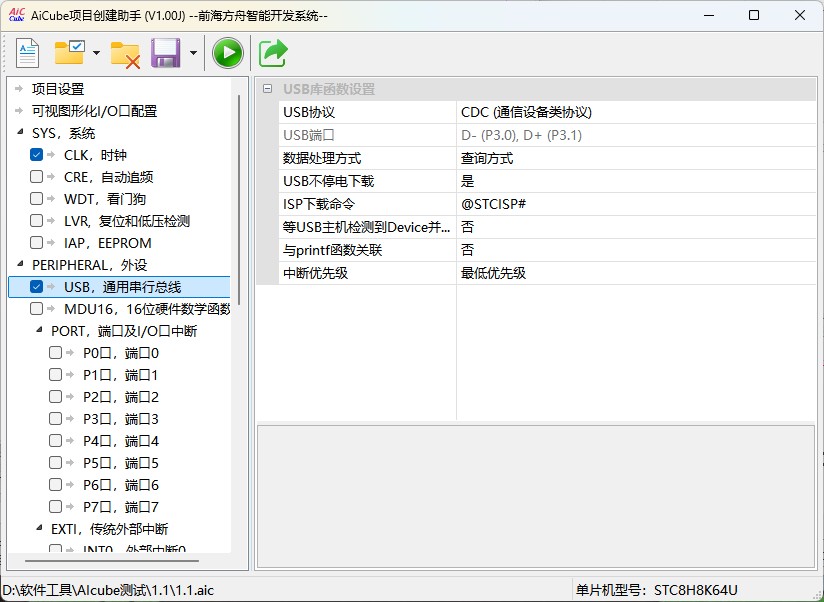This screenshot has width=824, height=602.
Task: Collapse the PERIPHERAL，外设 tree node
Action: click(x=20, y=264)
